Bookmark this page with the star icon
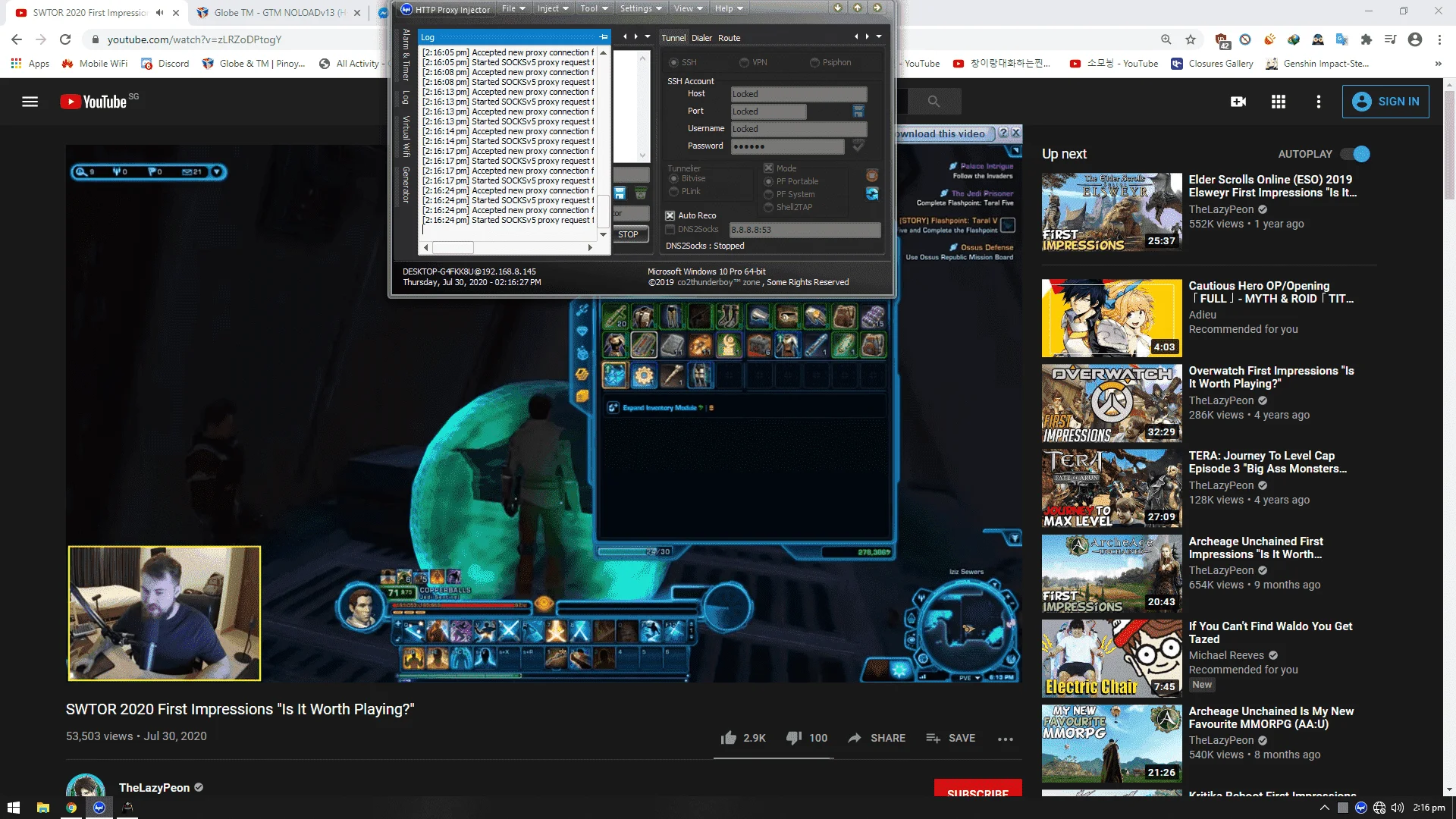1456x819 pixels. 1191,39
